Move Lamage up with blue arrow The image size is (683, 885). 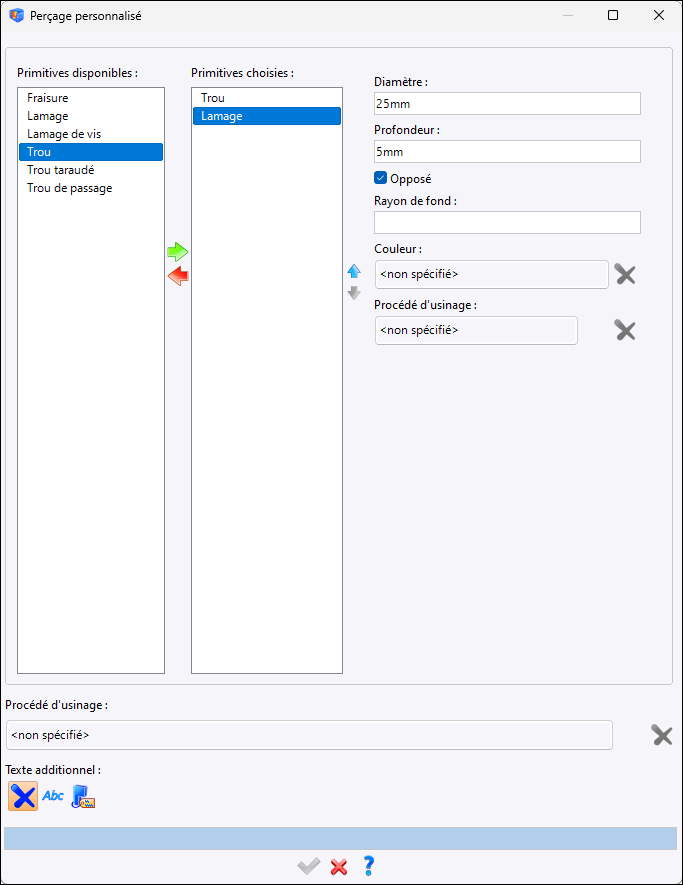tap(354, 271)
